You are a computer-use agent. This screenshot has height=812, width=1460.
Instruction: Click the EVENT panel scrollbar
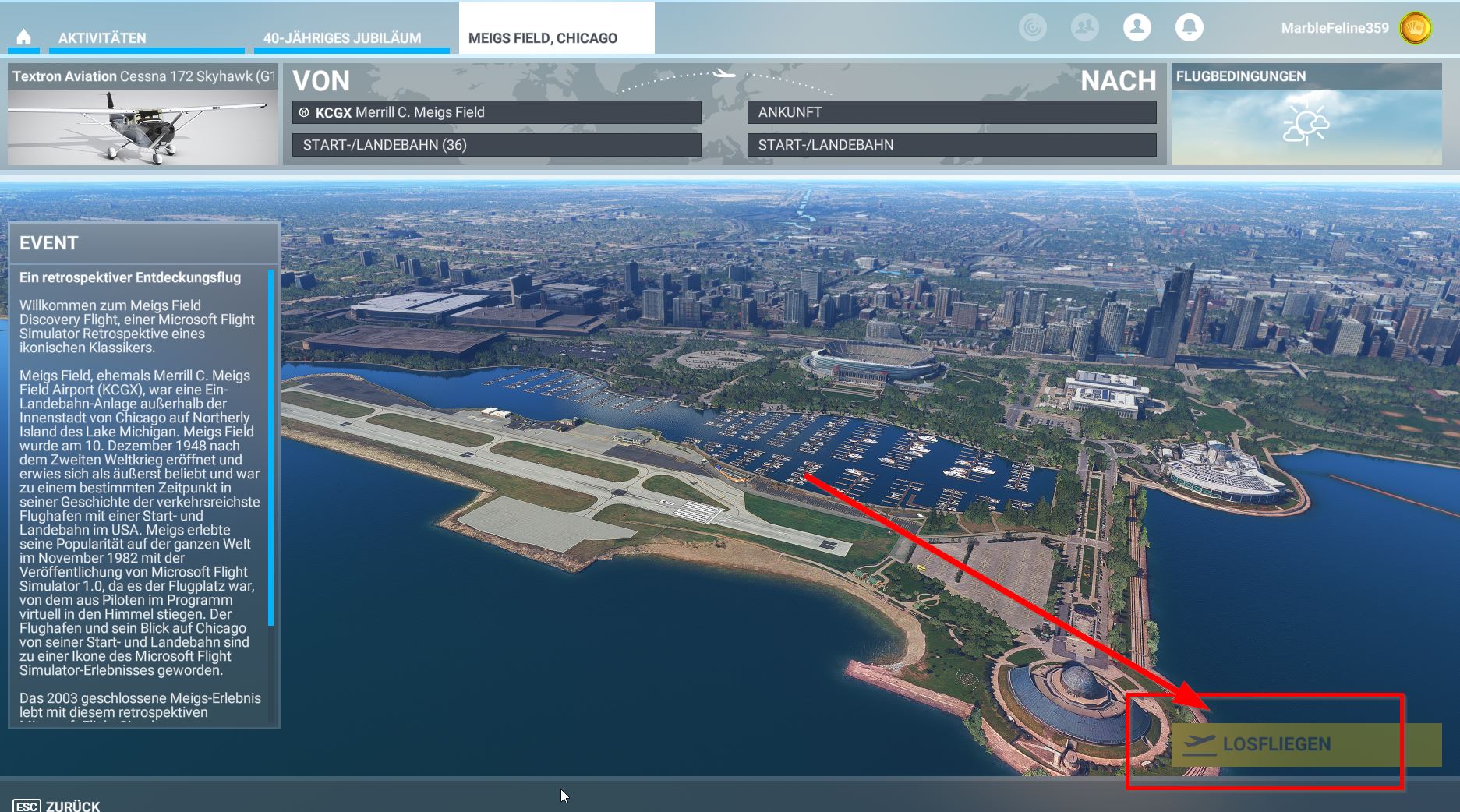(270, 447)
